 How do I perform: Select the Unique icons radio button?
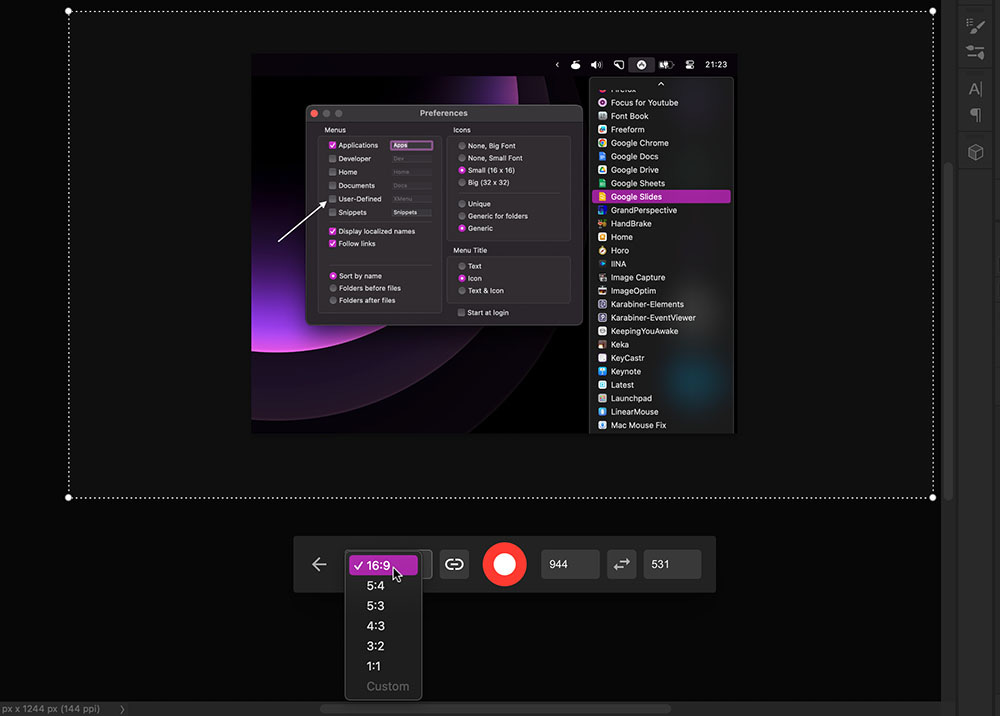(462, 204)
